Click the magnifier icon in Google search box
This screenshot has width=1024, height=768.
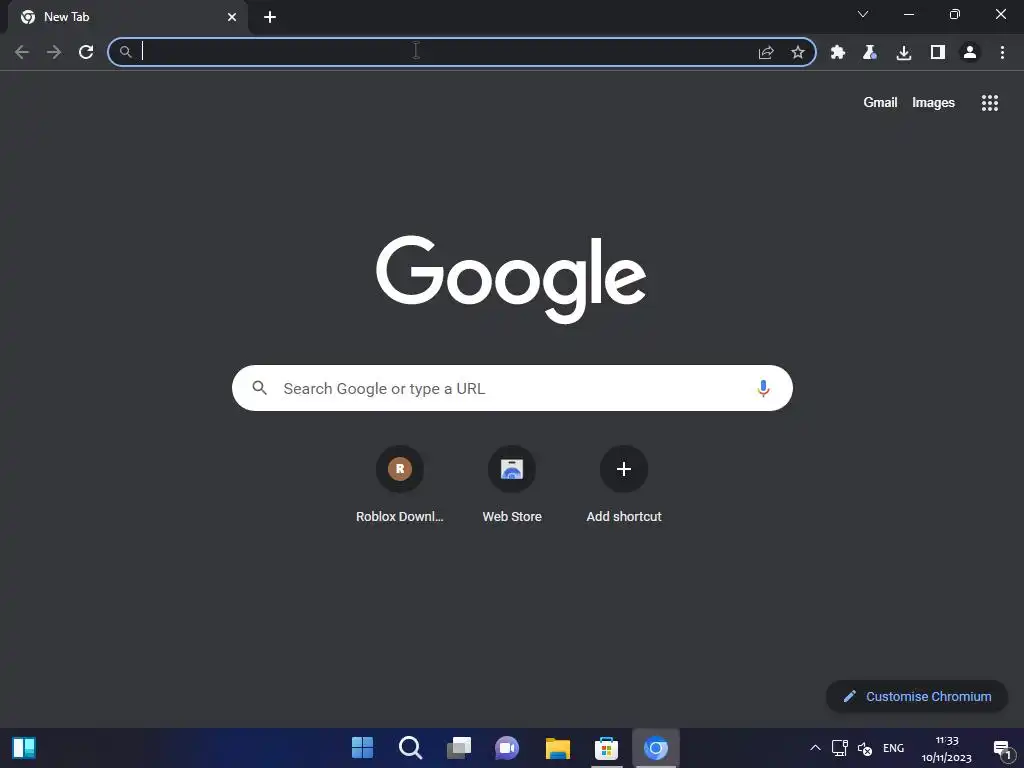(x=259, y=388)
